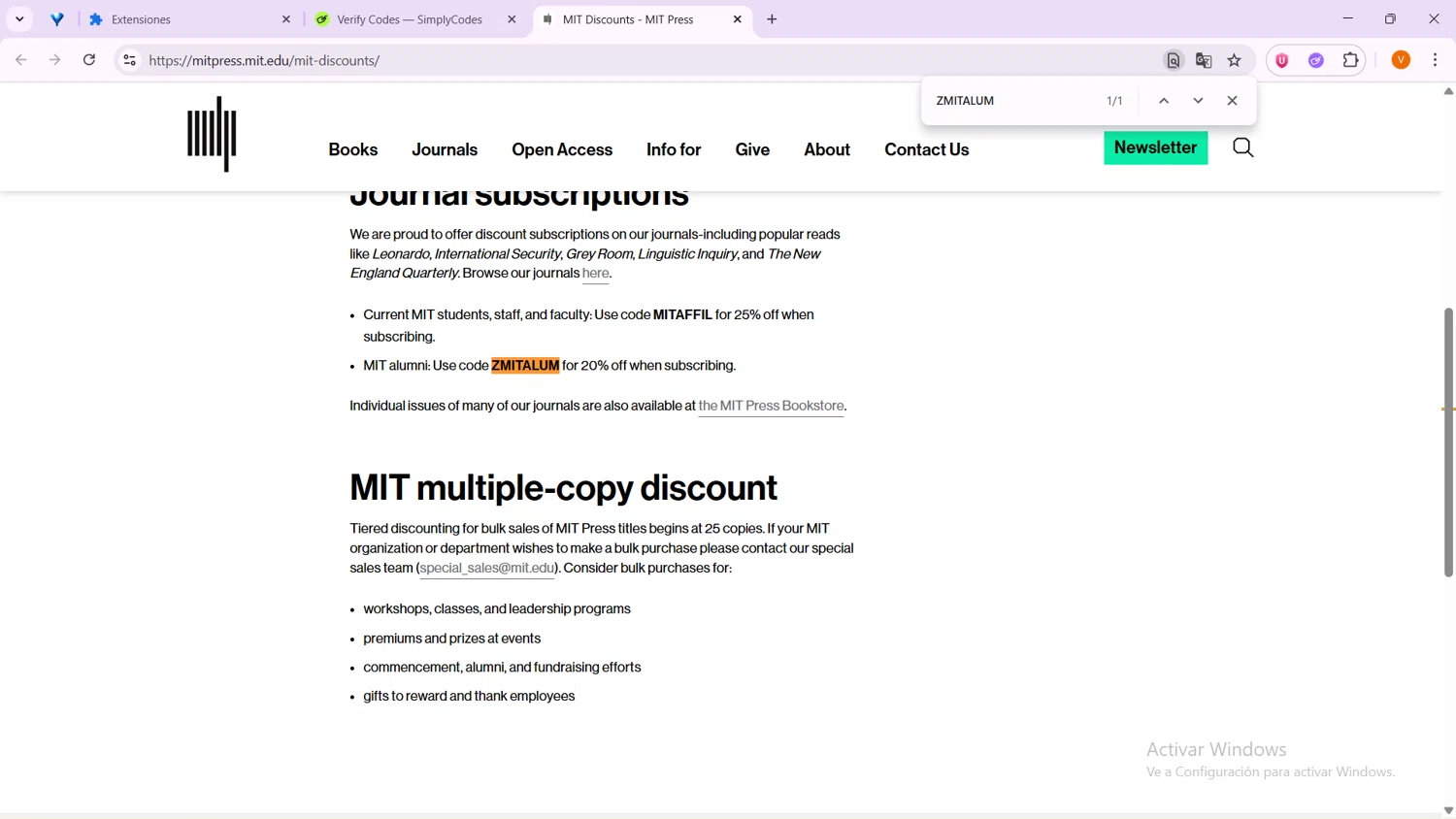The height and width of the screenshot is (819, 1456).
Task: Open the Info for menu
Action: (x=674, y=149)
